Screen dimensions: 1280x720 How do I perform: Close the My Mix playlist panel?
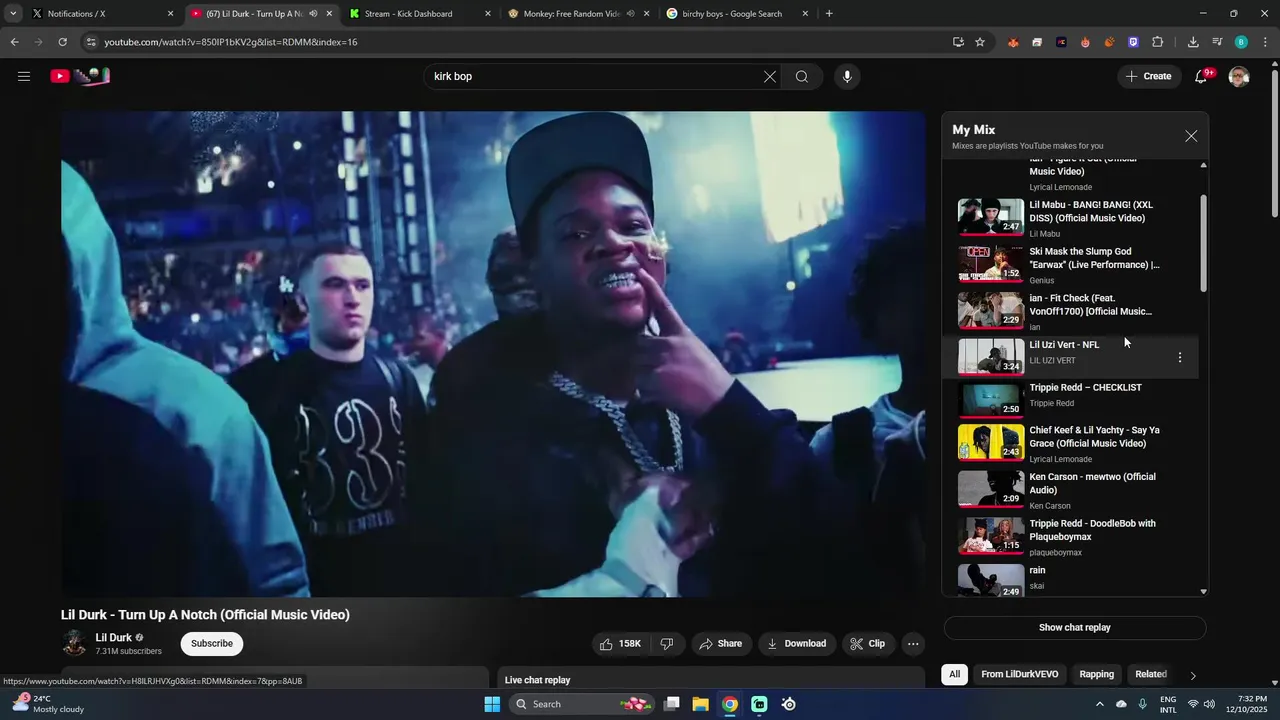1191,136
